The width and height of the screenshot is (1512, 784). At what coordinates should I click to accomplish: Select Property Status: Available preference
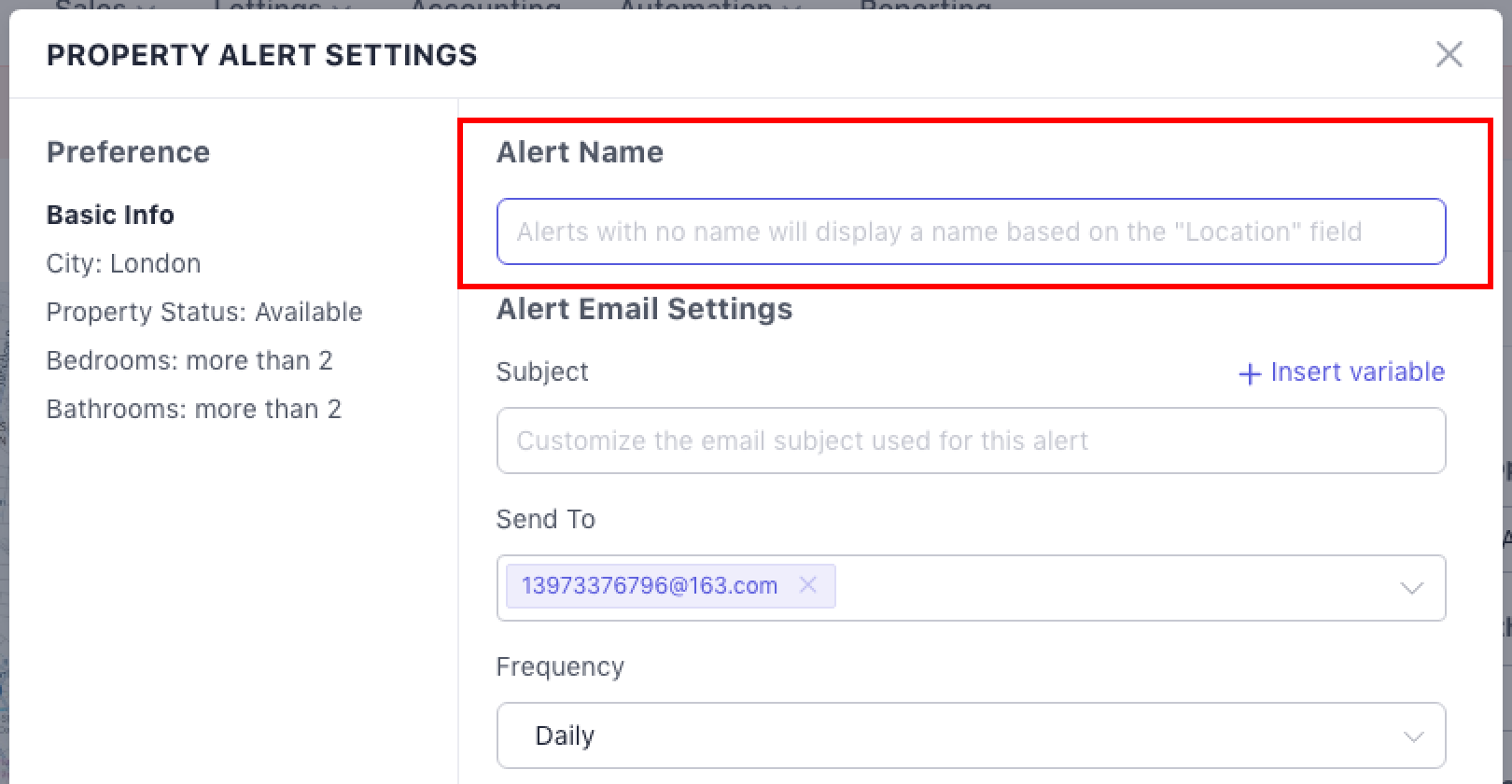pos(204,312)
